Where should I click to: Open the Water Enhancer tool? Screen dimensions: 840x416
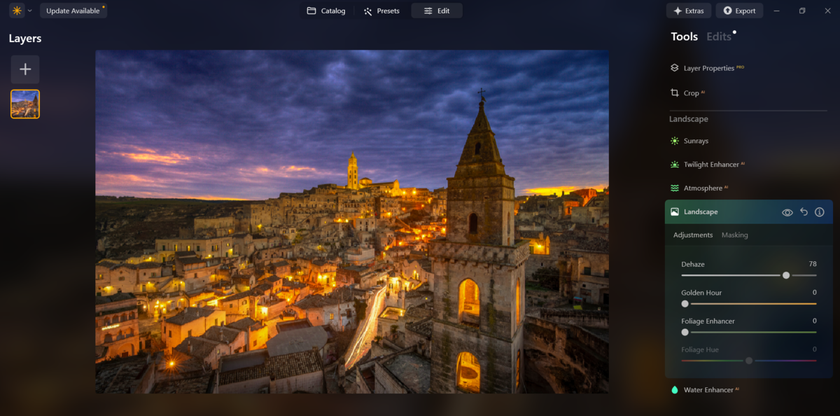point(705,390)
